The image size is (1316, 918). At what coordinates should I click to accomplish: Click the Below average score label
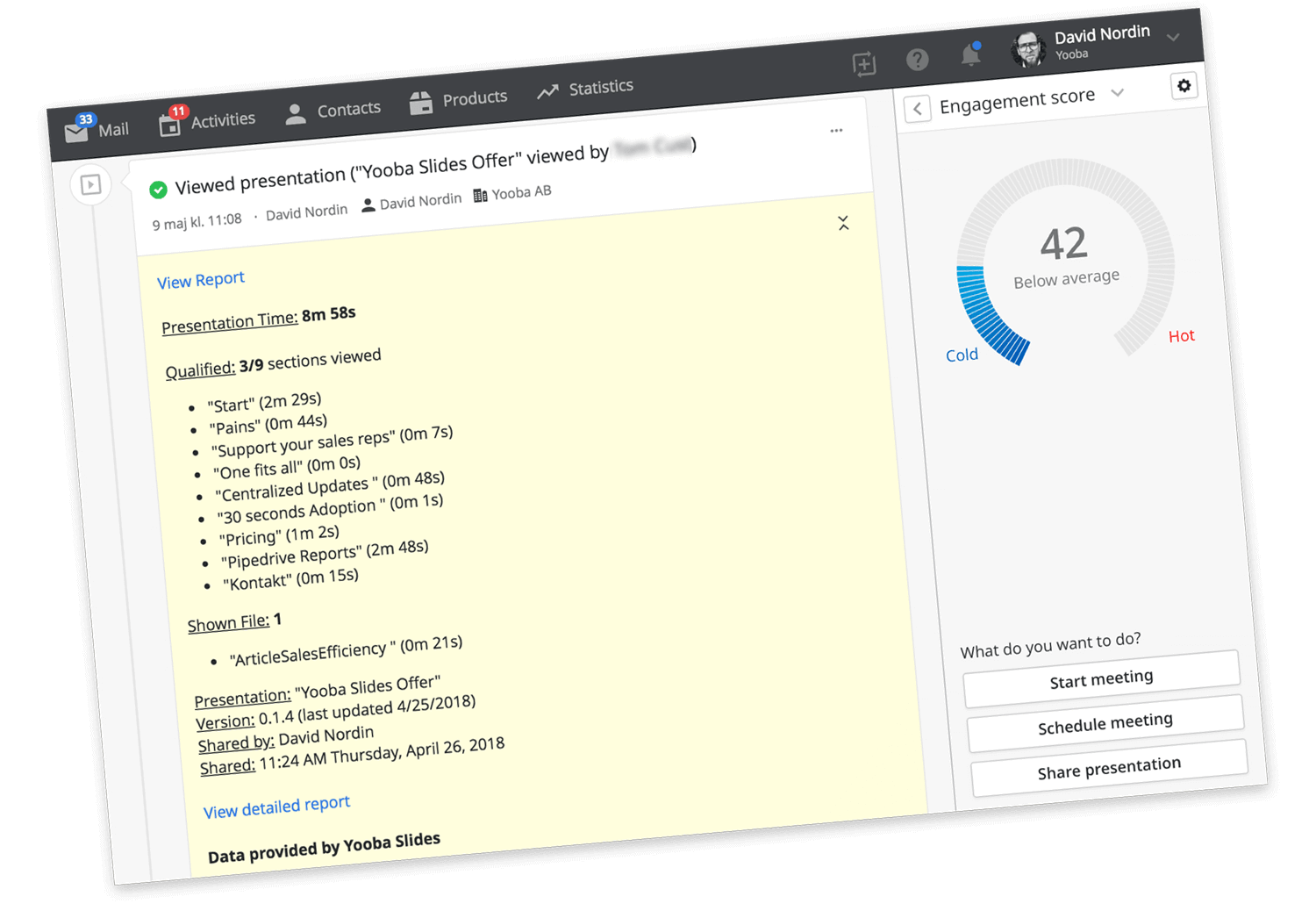[1067, 279]
